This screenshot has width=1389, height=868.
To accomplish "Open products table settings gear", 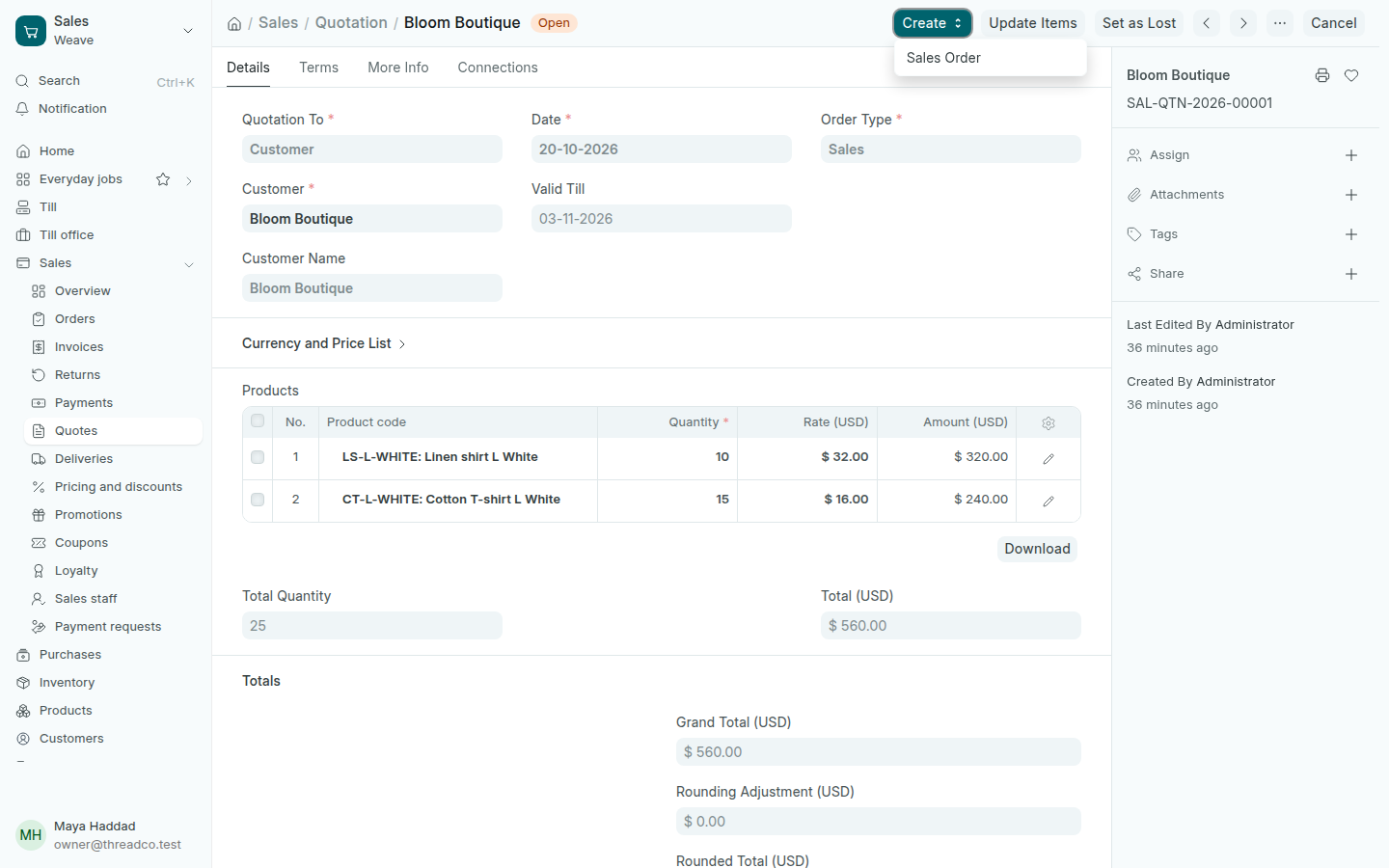I will (1049, 422).
